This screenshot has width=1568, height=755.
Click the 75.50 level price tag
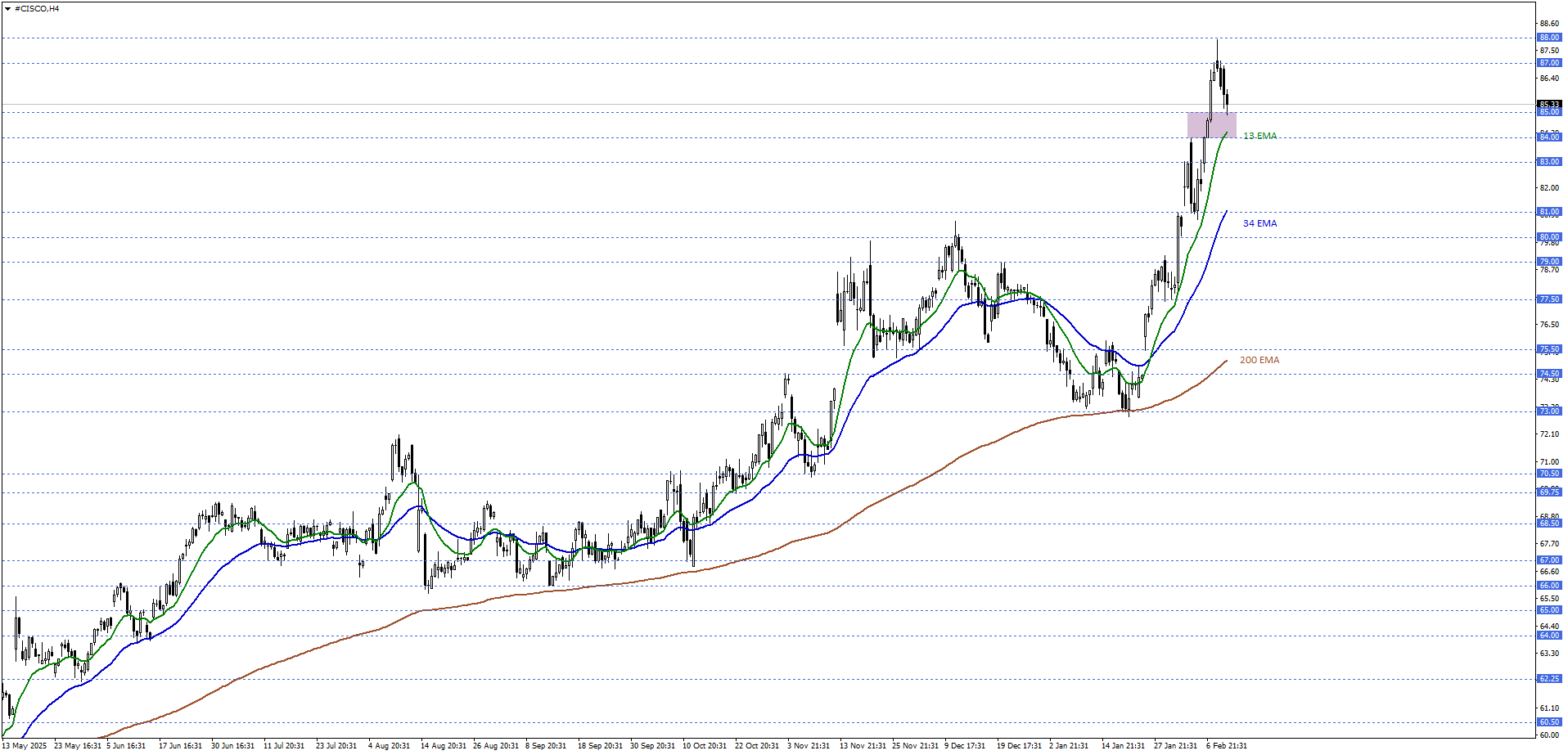click(1549, 349)
